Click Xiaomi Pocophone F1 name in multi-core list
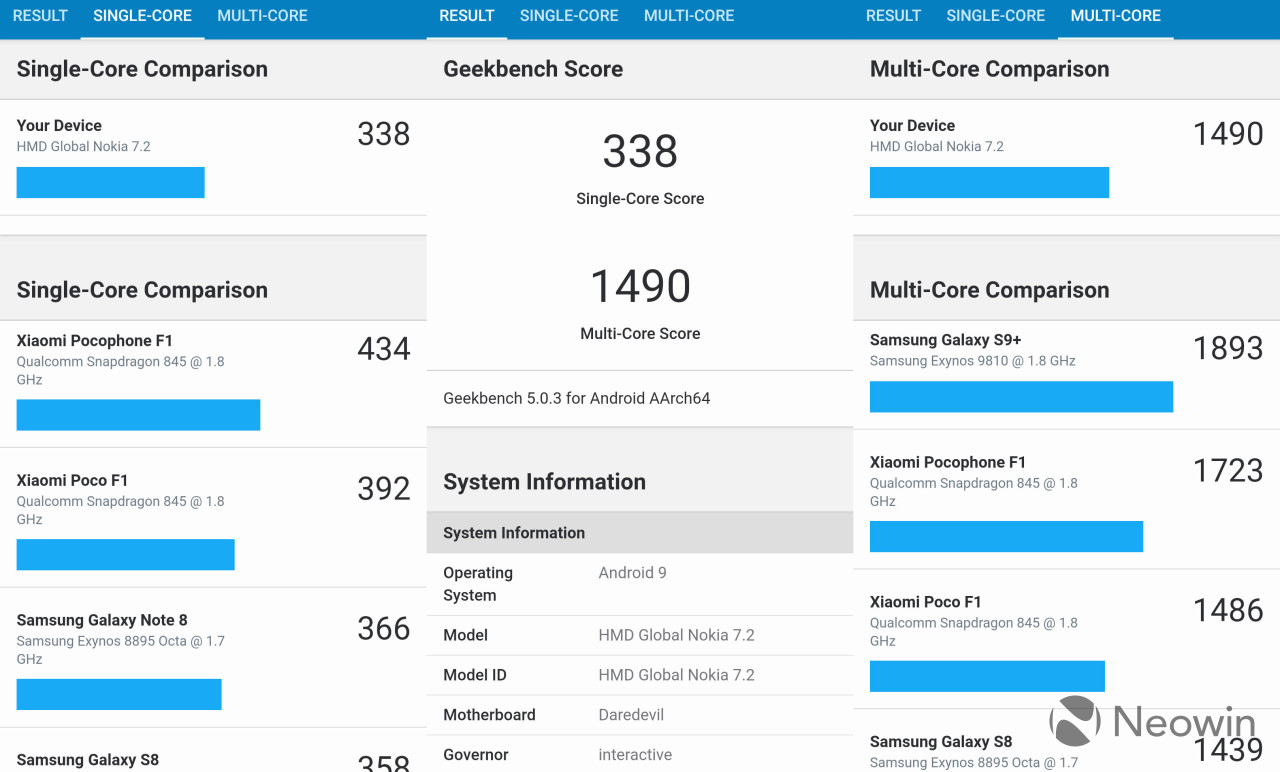Image resolution: width=1280 pixels, height=772 pixels. coord(948,462)
